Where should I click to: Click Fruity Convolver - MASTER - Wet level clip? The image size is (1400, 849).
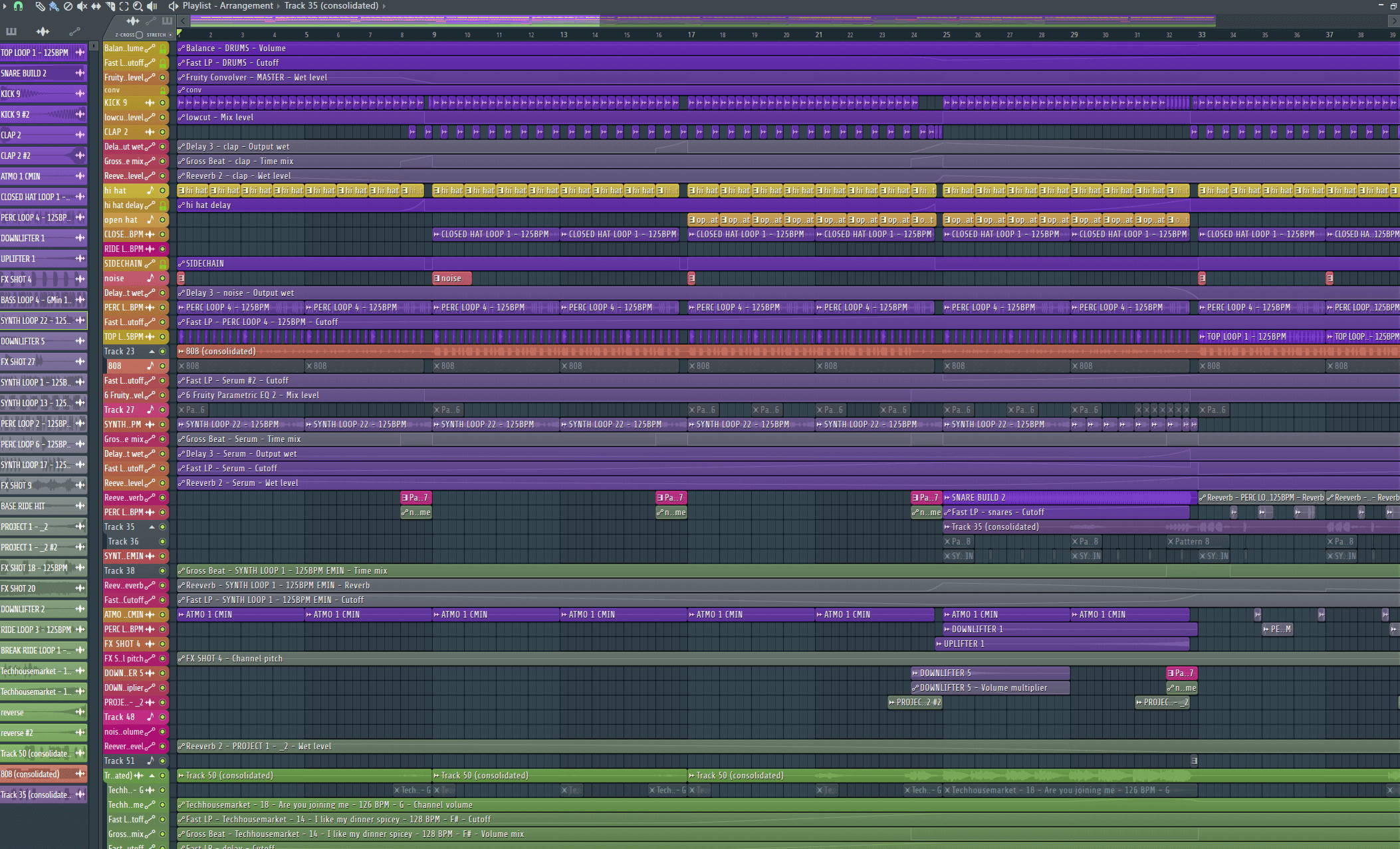coord(788,78)
